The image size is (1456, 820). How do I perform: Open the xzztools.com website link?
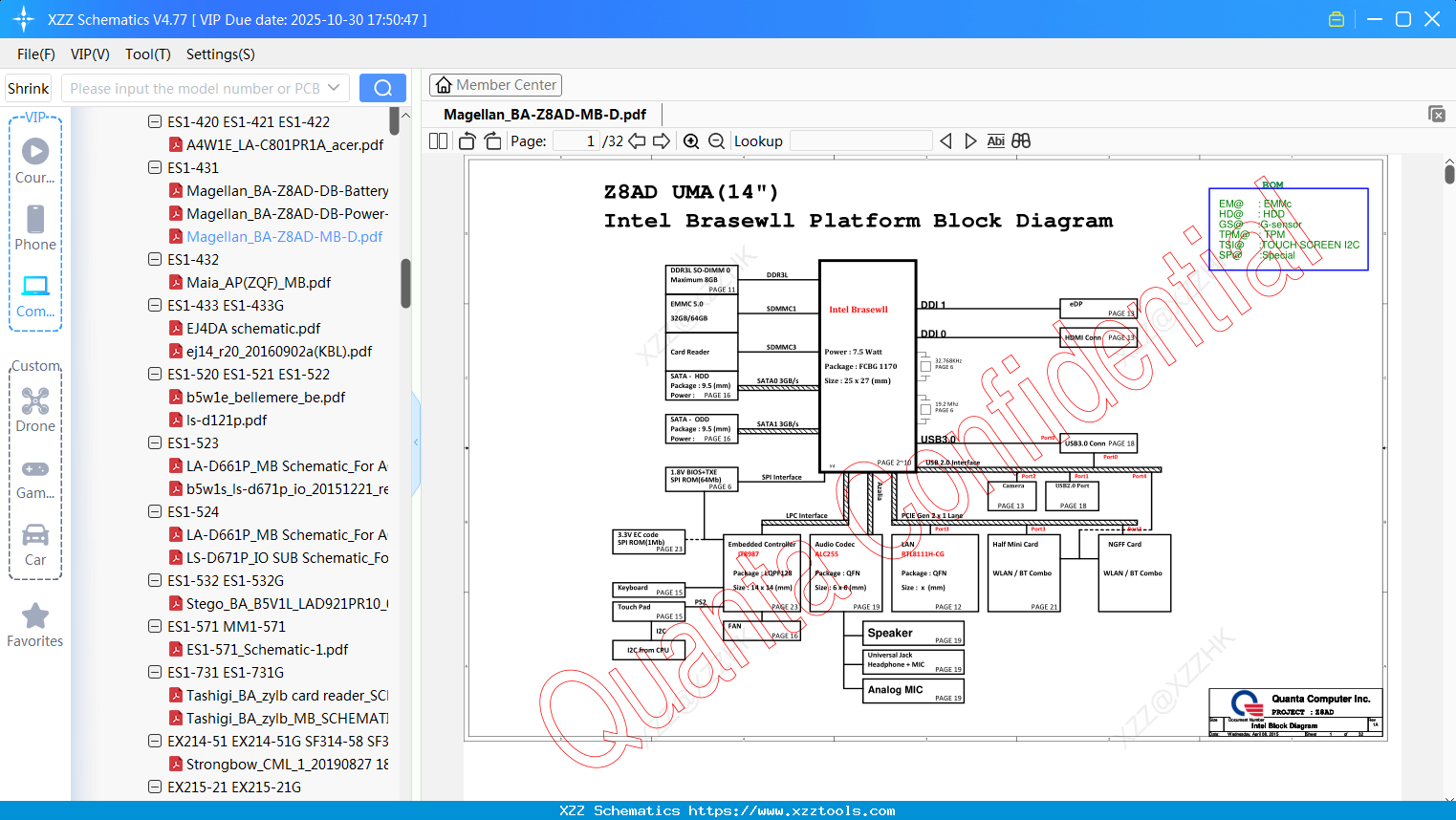792,810
